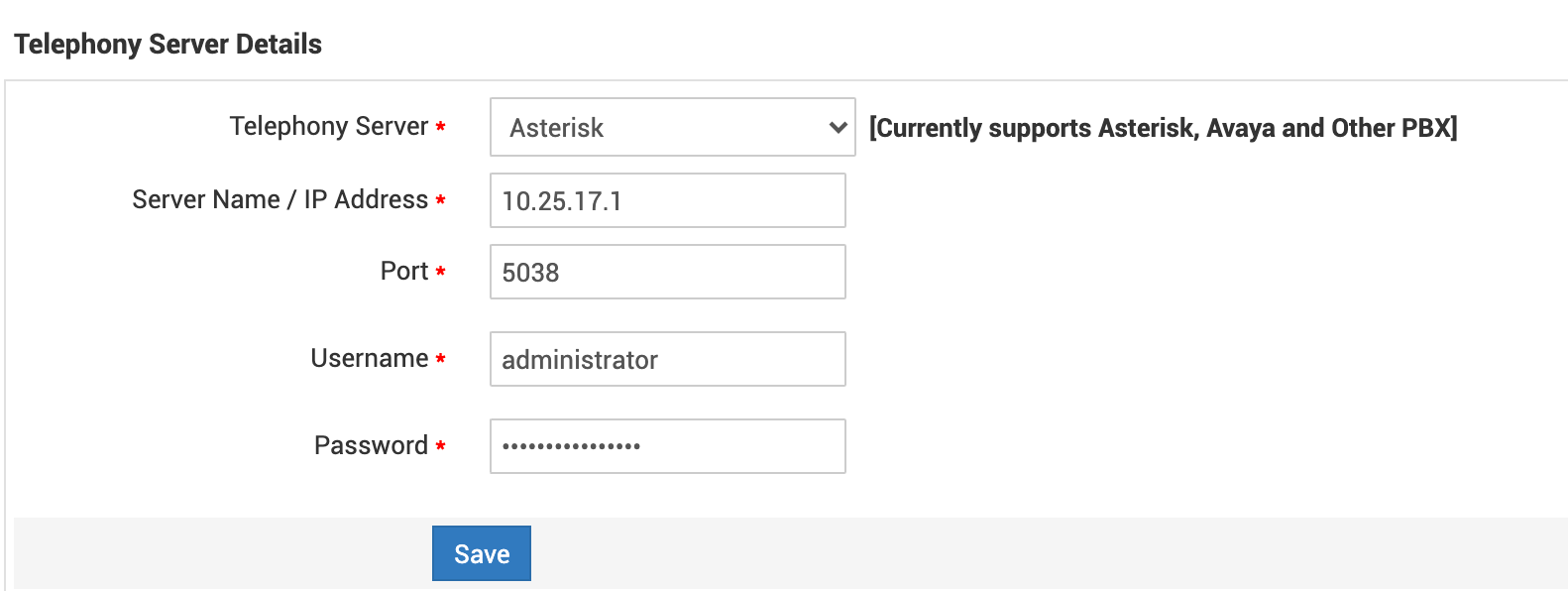Click into the Port field showing 5038
The width and height of the screenshot is (1568, 591).
[x=667, y=272]
